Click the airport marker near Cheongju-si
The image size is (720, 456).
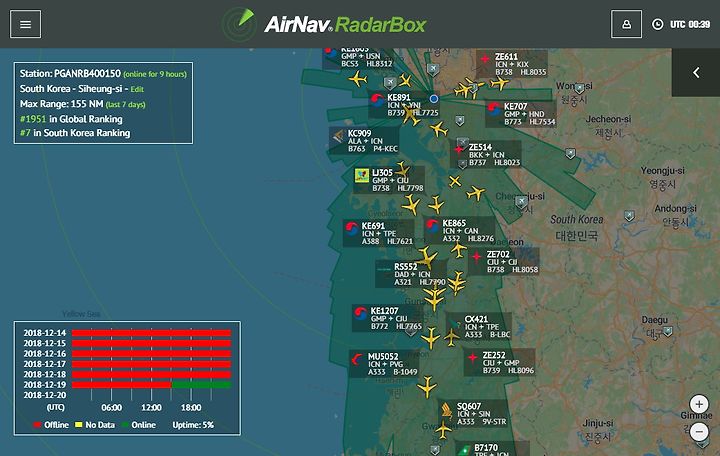(x=521, y=201)
